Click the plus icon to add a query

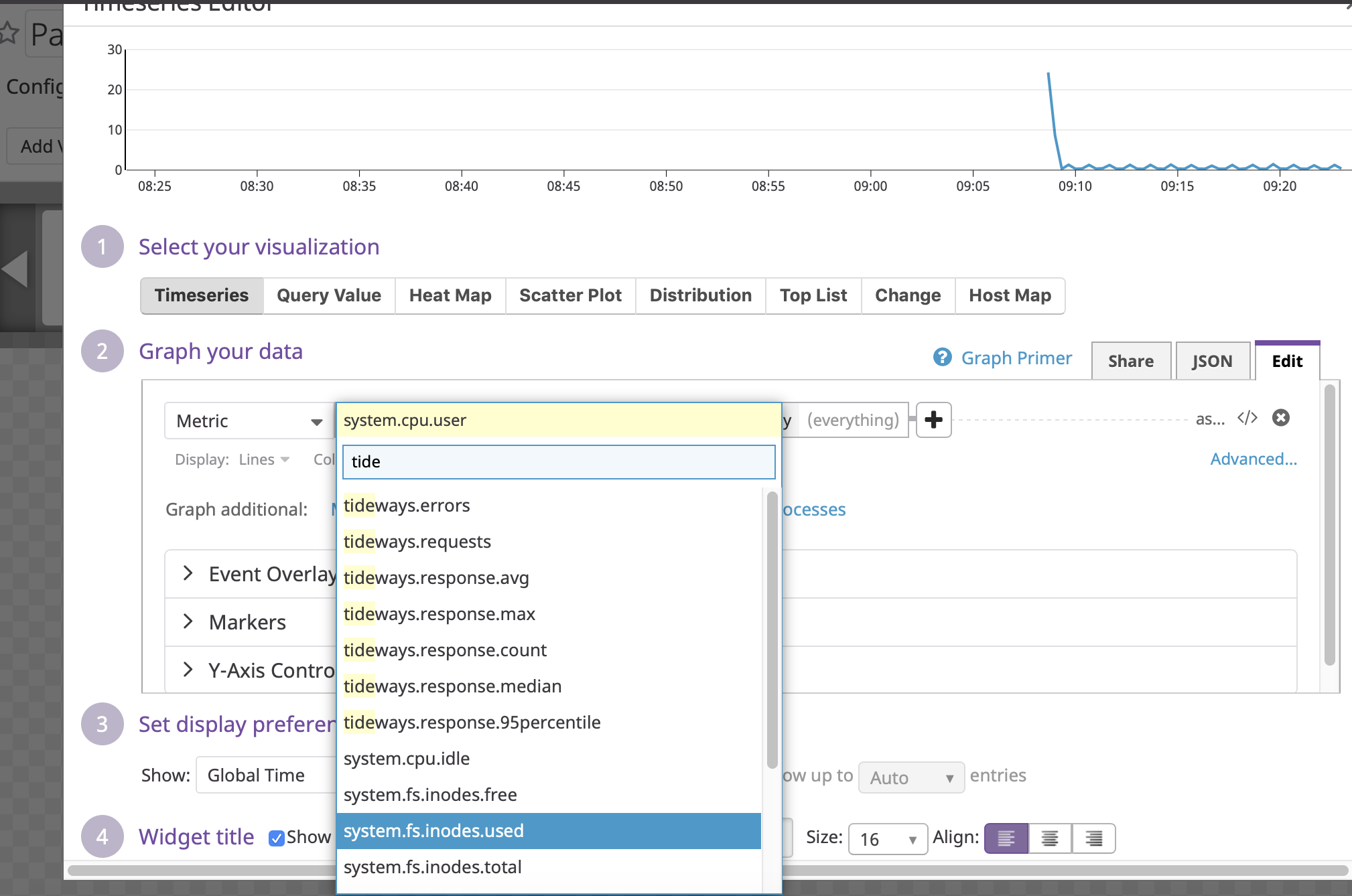coord(933,420)
